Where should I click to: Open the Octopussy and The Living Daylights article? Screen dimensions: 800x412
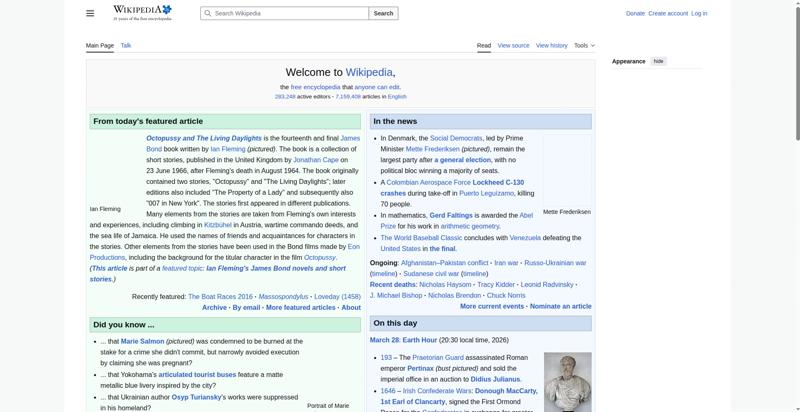click(204, 138)
